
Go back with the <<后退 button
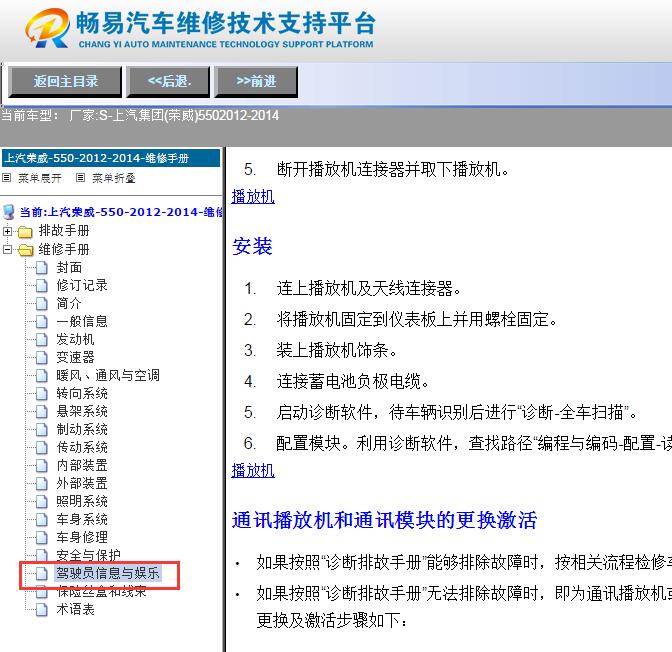tap(168, 81)
